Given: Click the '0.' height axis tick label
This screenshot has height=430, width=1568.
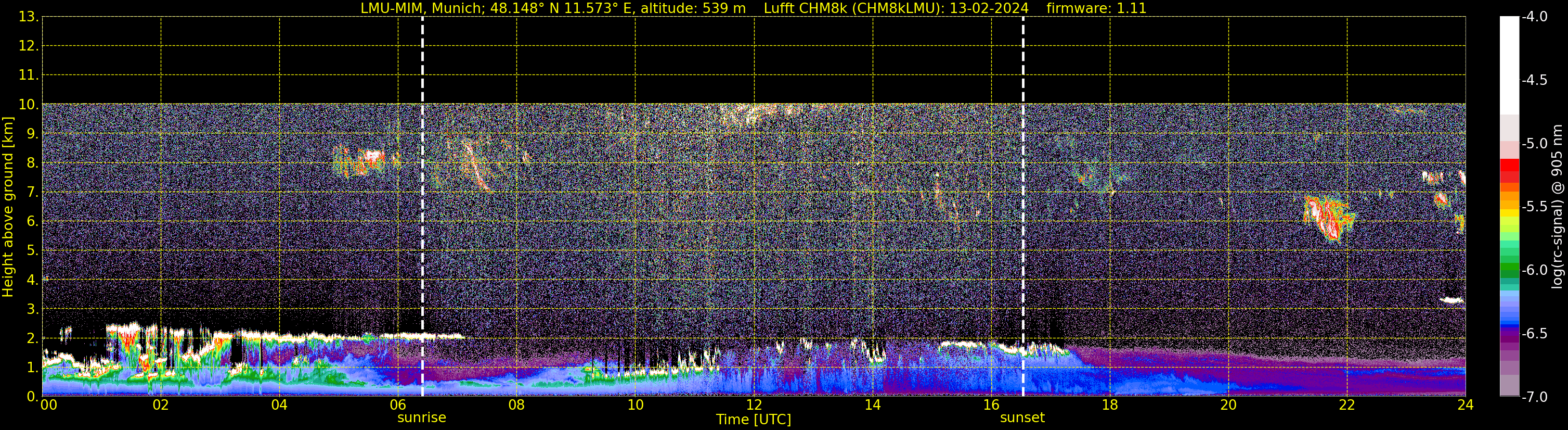Looking at the screenshot, I should pyautogui.click(x=32, y=397).
